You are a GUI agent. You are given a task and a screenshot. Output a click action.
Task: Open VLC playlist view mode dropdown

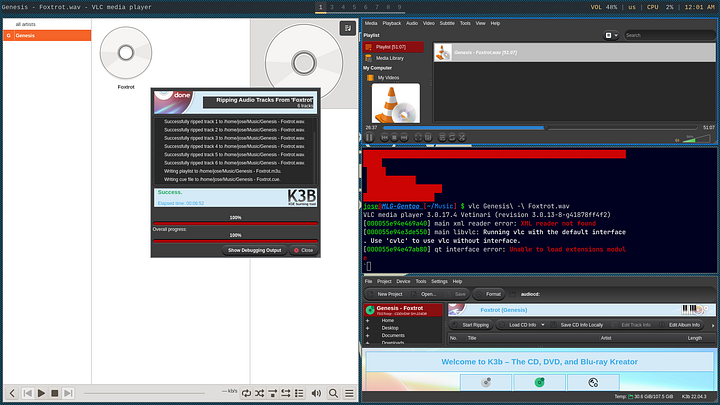tap(611, 35)
